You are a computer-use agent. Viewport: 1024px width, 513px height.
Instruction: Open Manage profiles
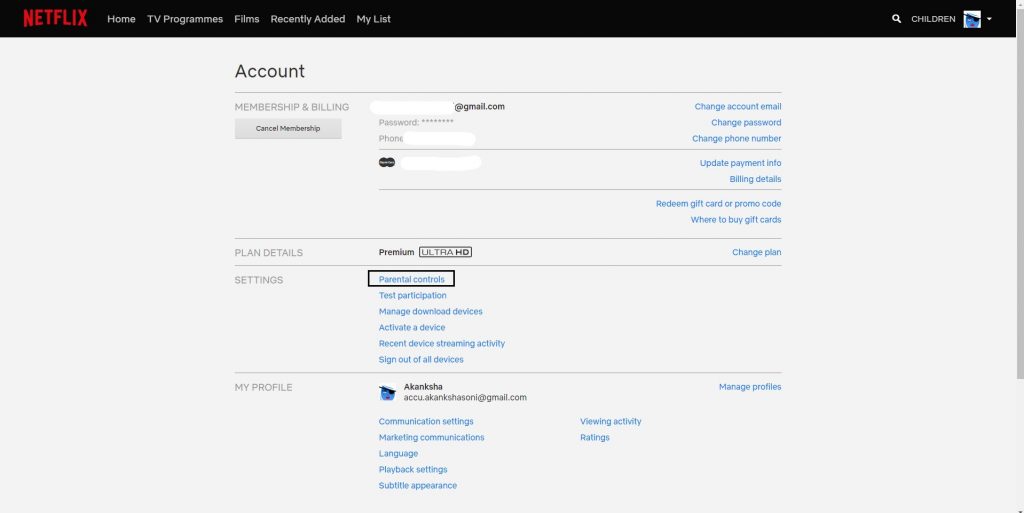point(750,387)
